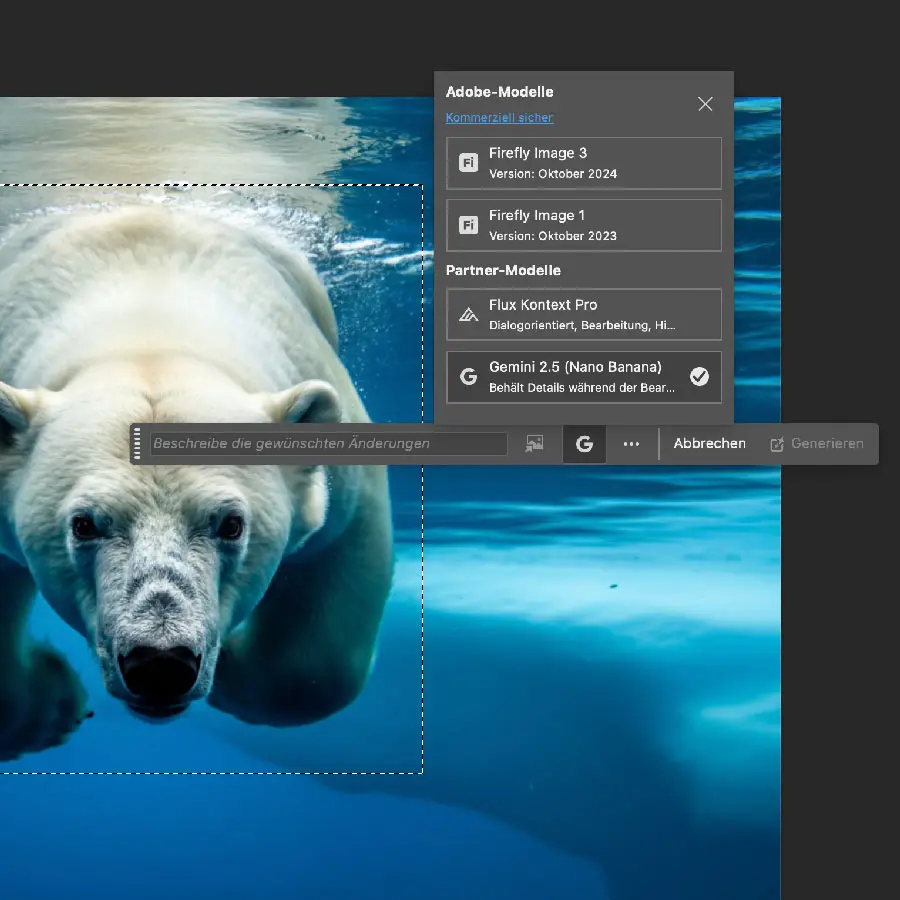Screen dimensions: 900x900
Task: Choose the Firefly Image 3 model
Action: click(x=583, y=163)
